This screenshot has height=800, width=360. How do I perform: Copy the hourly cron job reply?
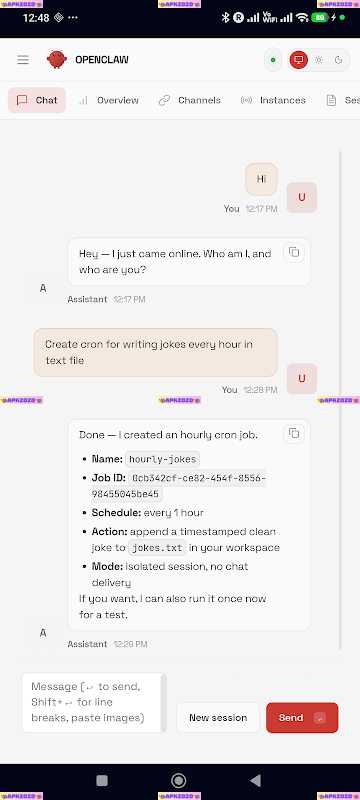click(x=294, y=433)
